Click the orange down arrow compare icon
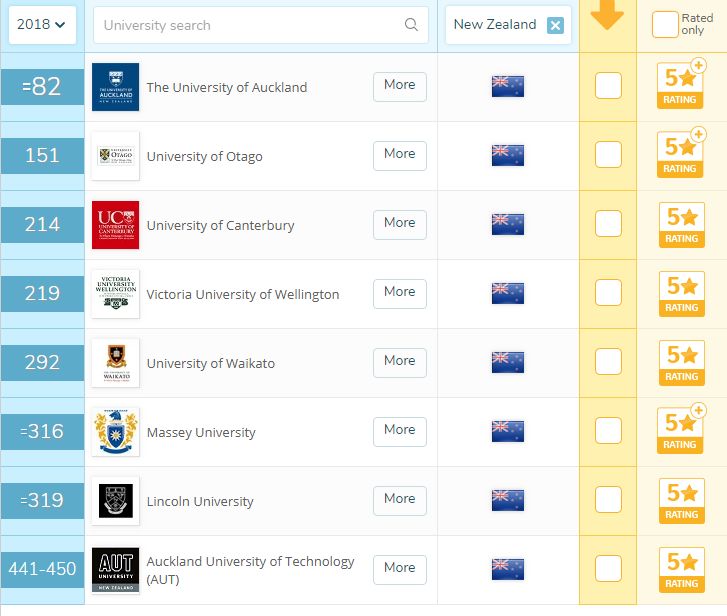The height and width of the screenshot is (616, 727). tap(607, 17)
